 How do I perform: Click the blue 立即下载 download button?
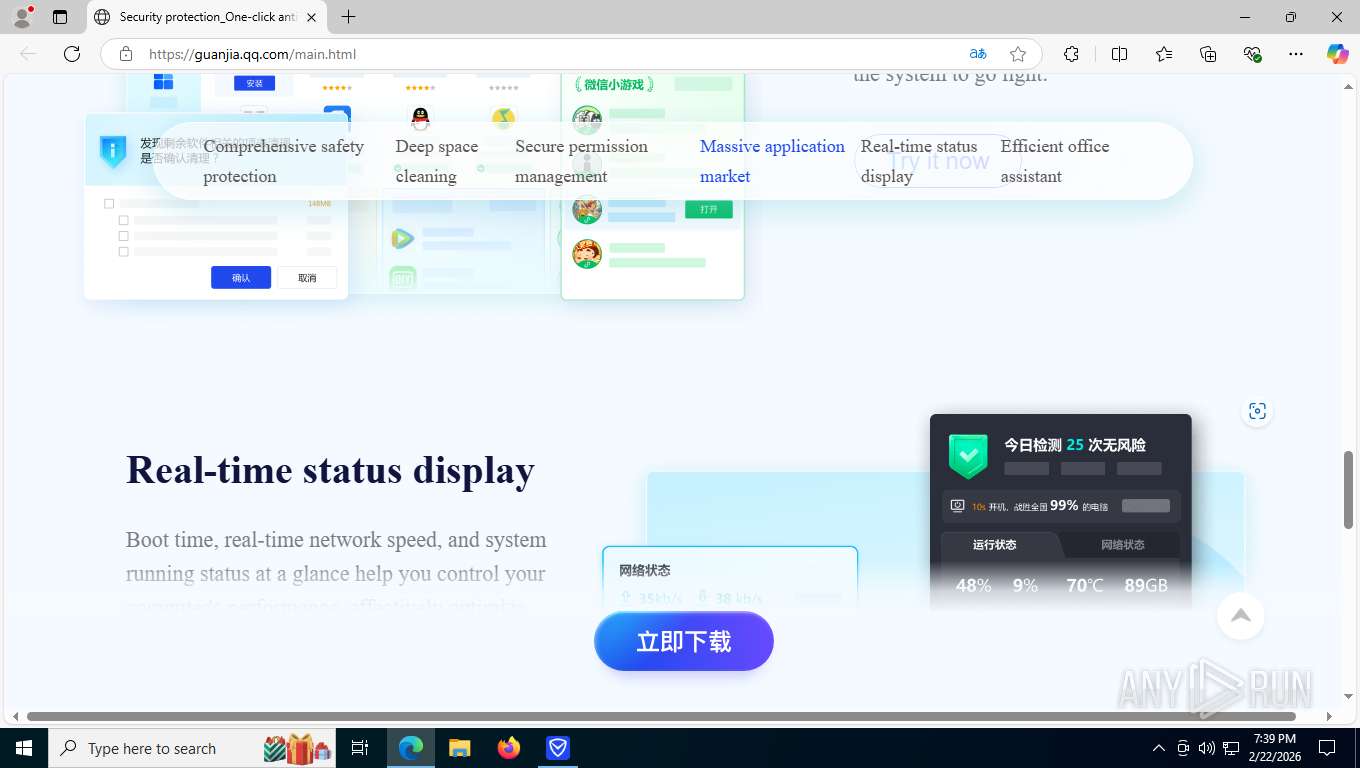click(684, 641)
